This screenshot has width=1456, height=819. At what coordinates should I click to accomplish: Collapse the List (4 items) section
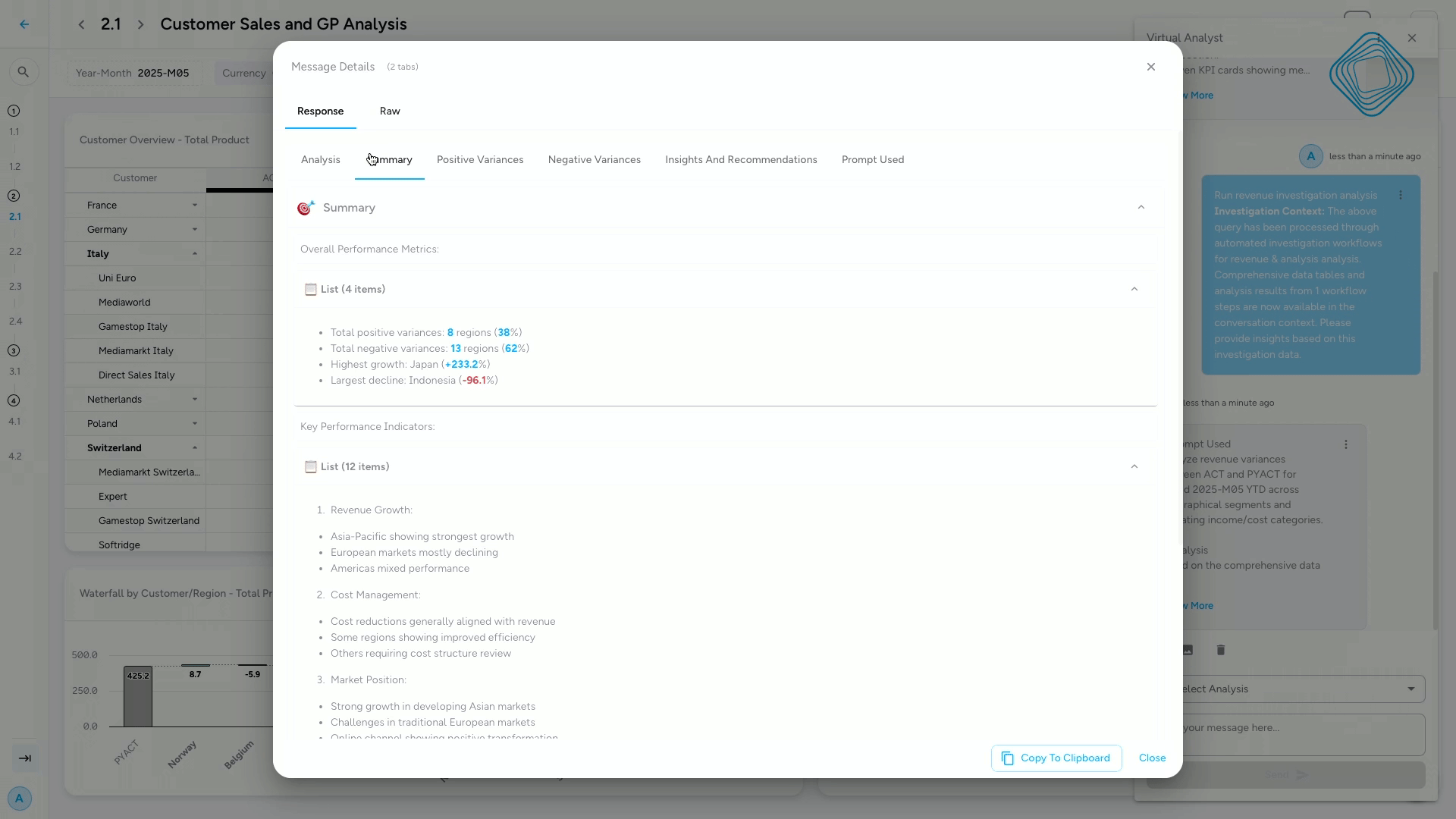1134,289
